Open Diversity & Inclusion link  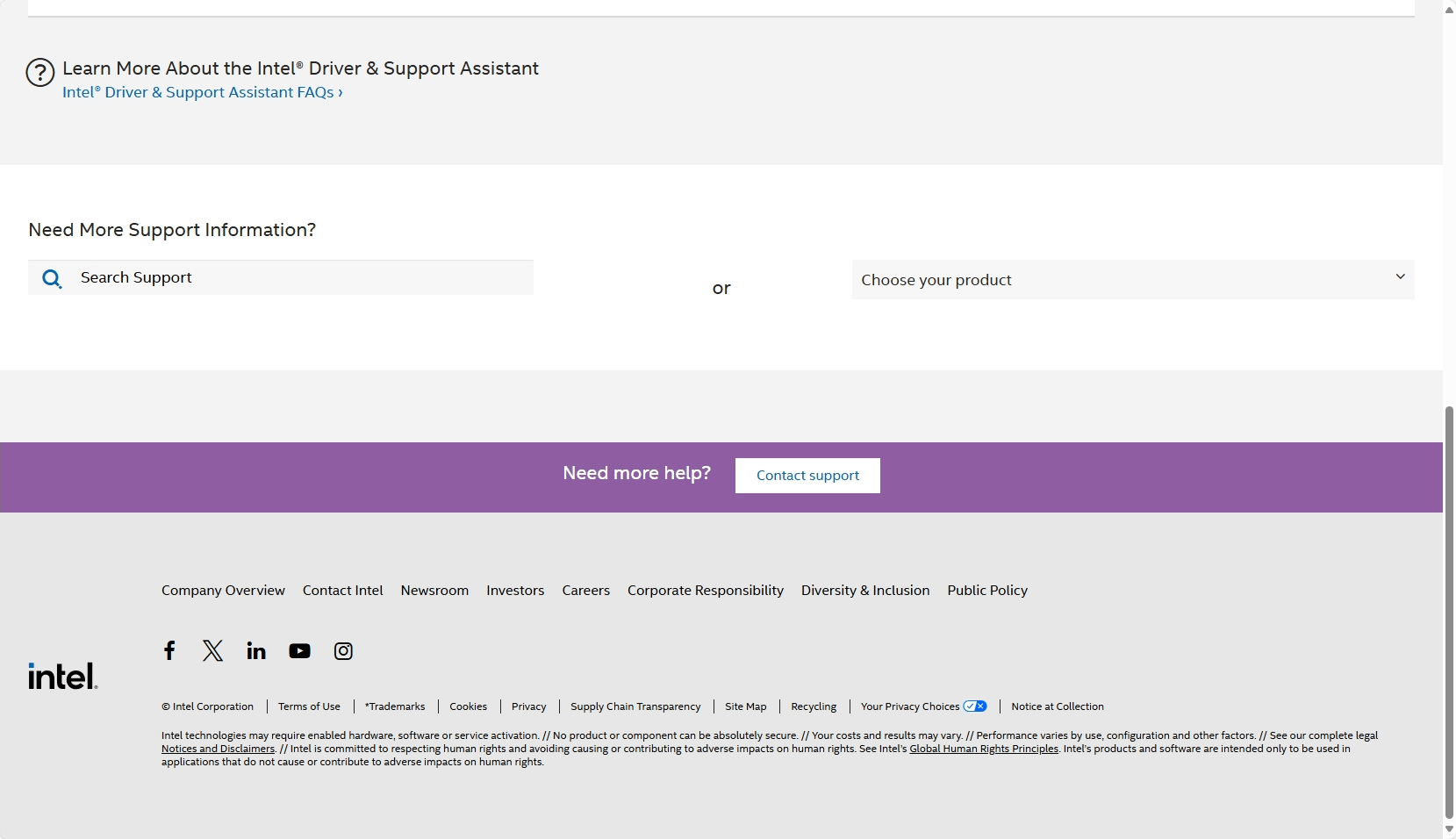click(865, 591)
